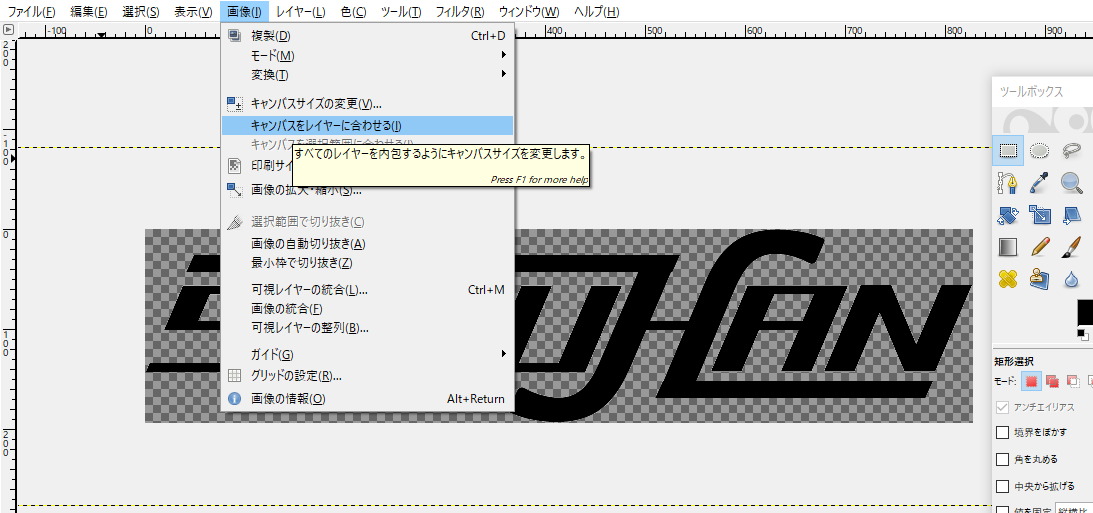Image resolution: width=1093 pixels, height=513 pixels.
Task: Select the Paths tool
Action: coord(1008,183)
